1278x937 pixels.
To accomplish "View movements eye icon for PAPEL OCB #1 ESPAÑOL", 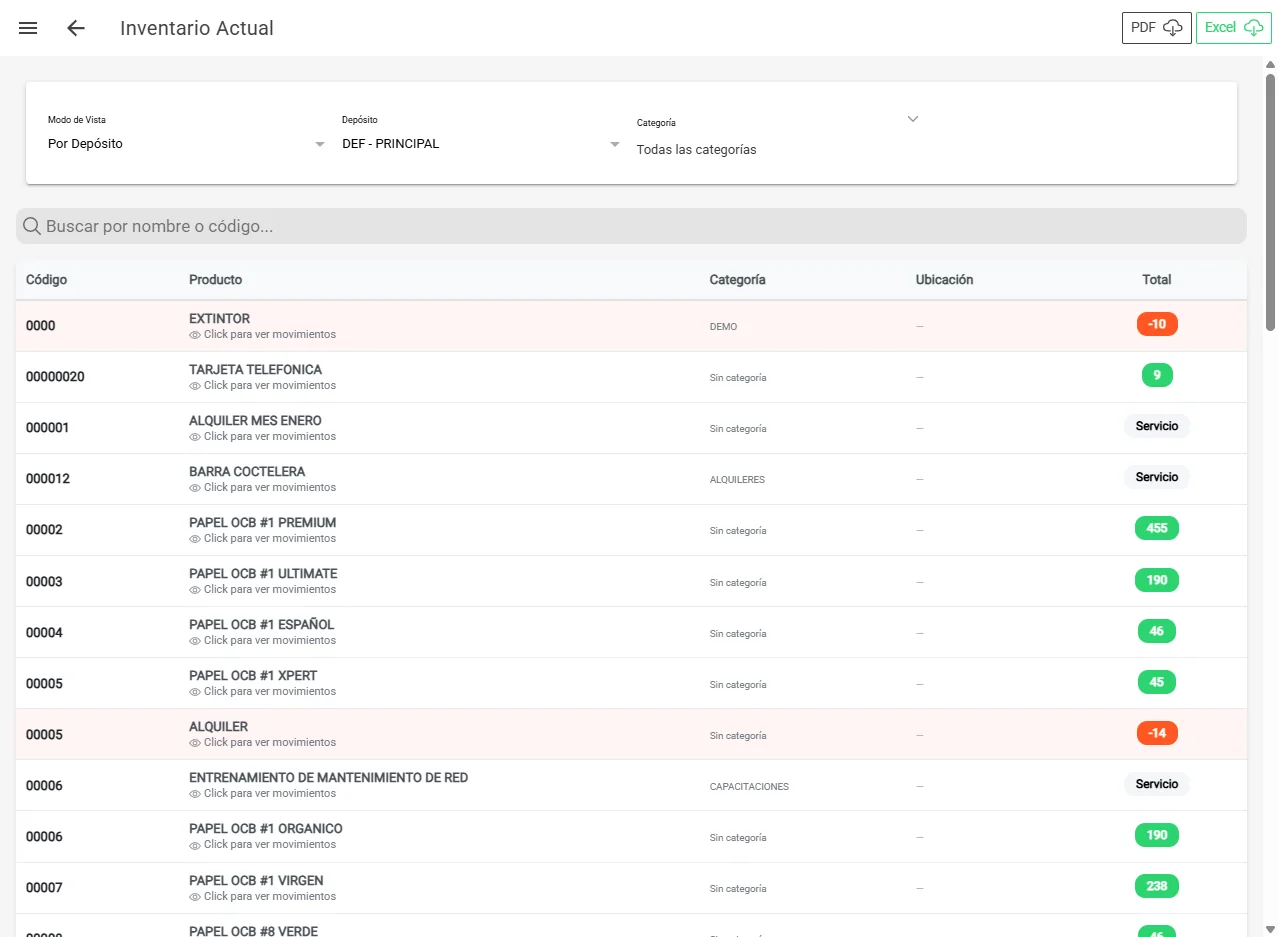I will pyautogui.click(x=195, y=641).
